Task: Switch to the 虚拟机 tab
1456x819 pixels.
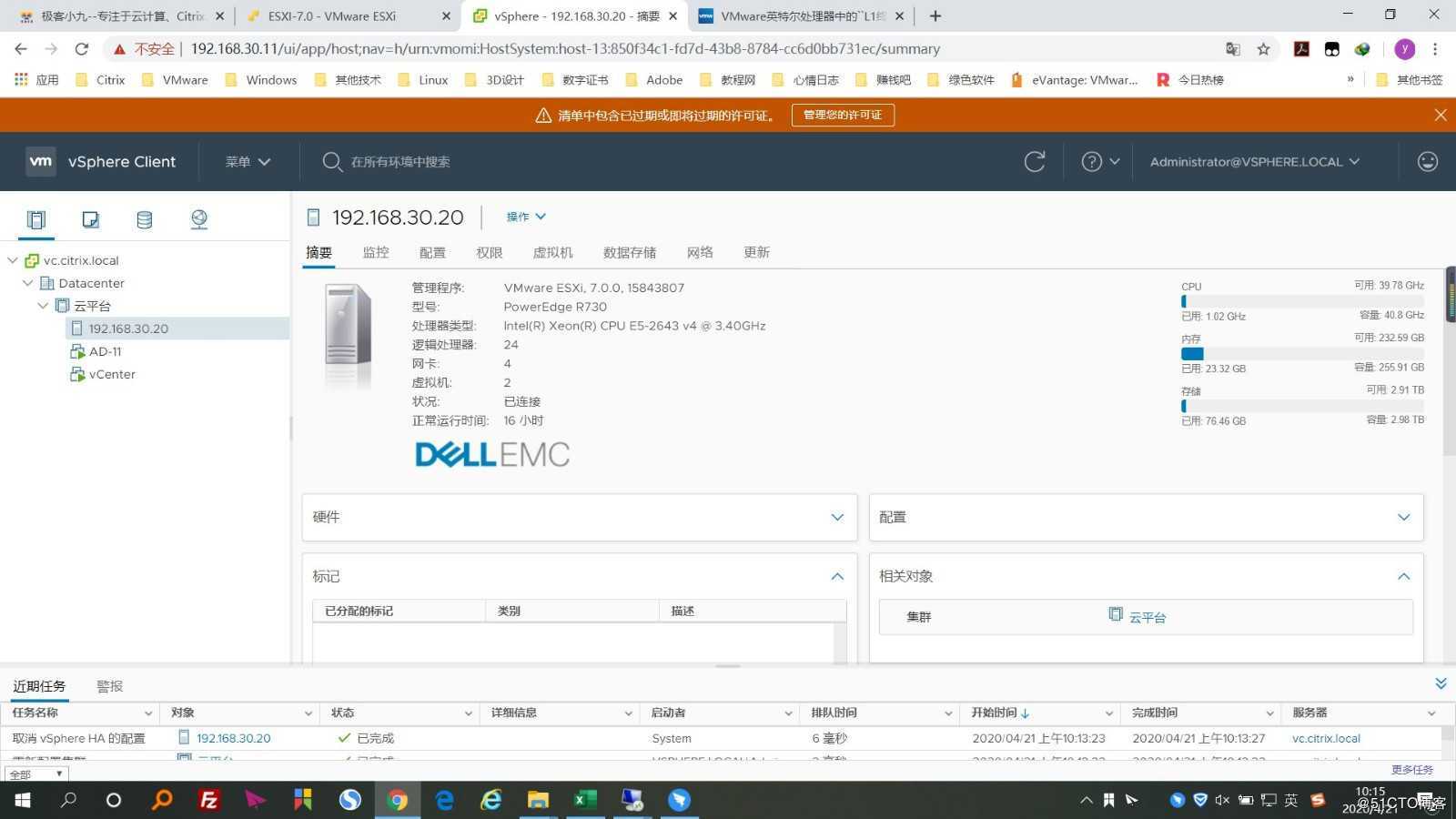Action: click(552, 252)
